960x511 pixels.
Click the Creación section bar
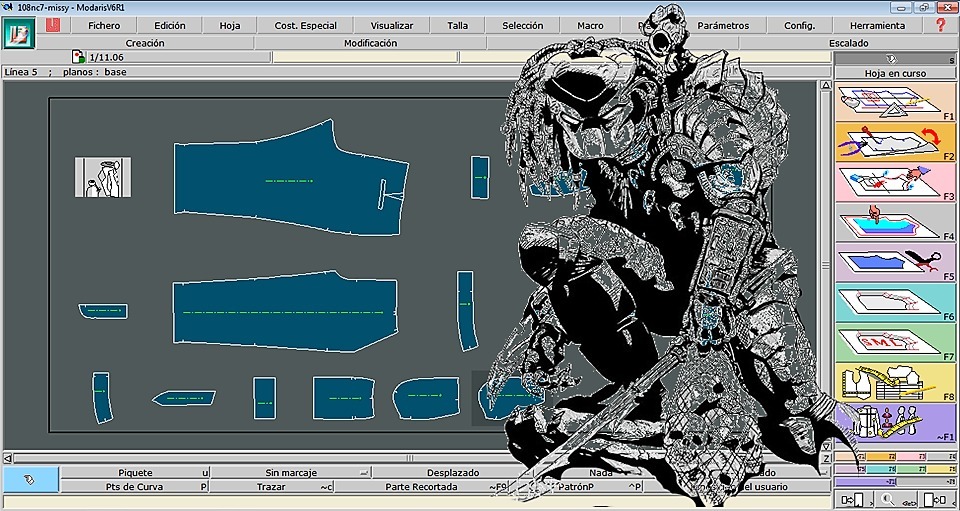click(145, 43)
